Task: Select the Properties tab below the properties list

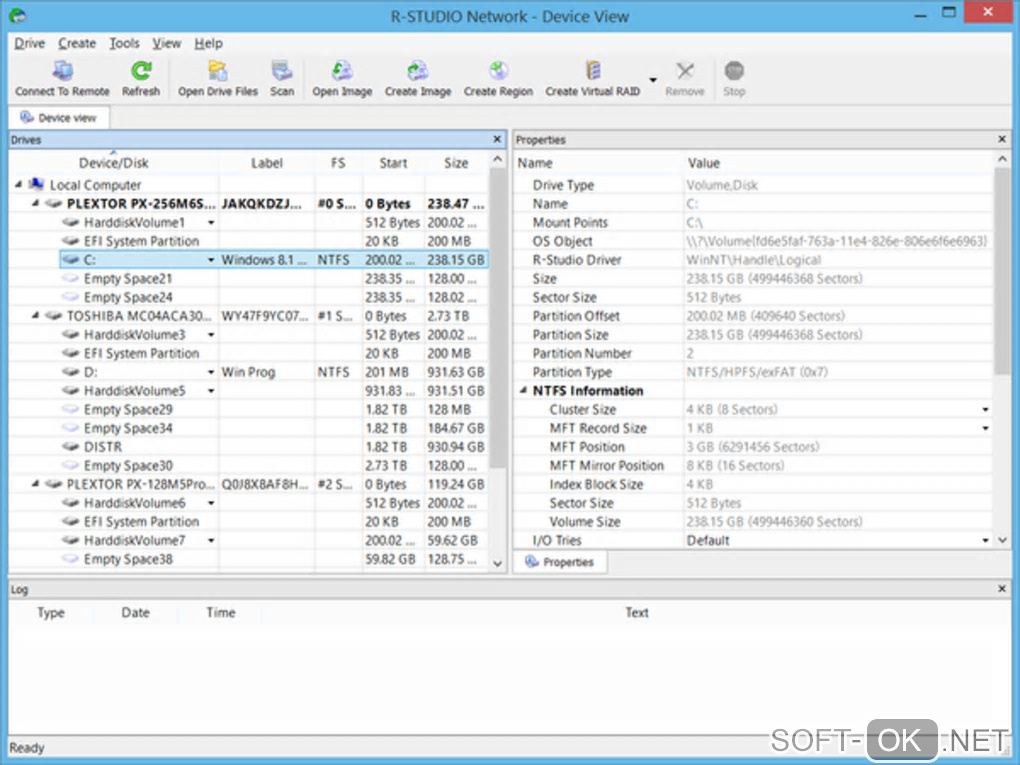Action: click(x=560, y=562)
